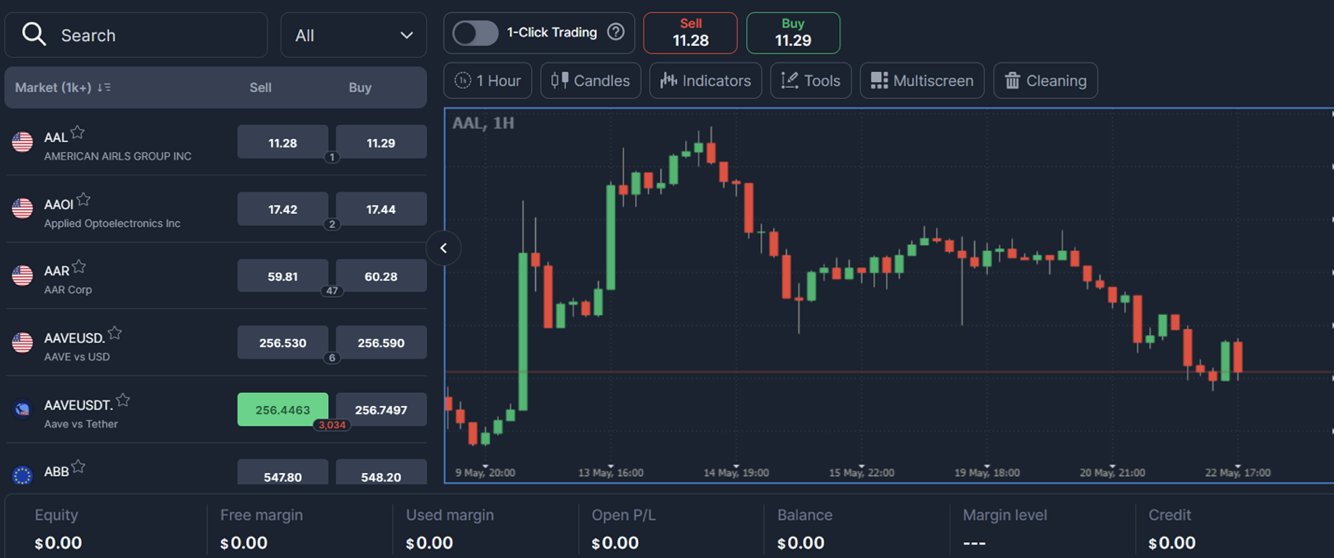Click the top Buy 11.29 button
The height and width of the screenshot is (558, 1342).
pos(793,33)
